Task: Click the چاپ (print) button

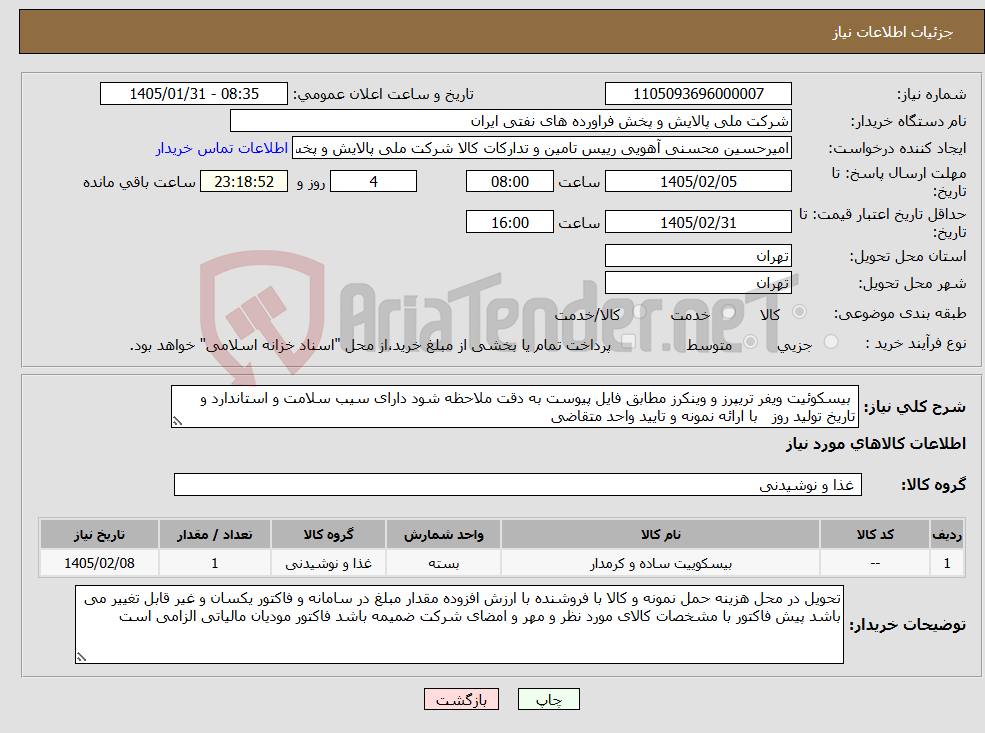Action: click(548, 699)
